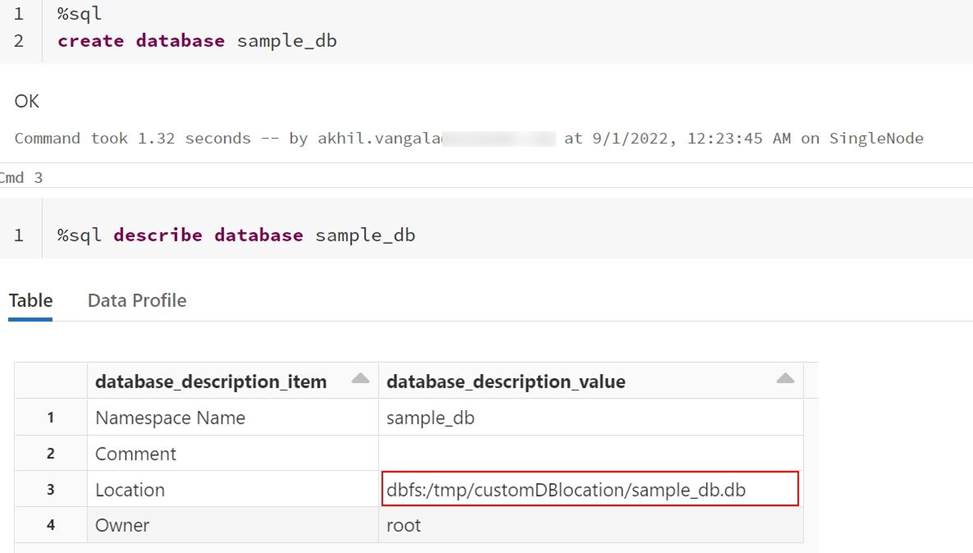Click the database_description_value column header
Image resolution: width=973 pixels, height=553 pixels.
click(506, 382)
